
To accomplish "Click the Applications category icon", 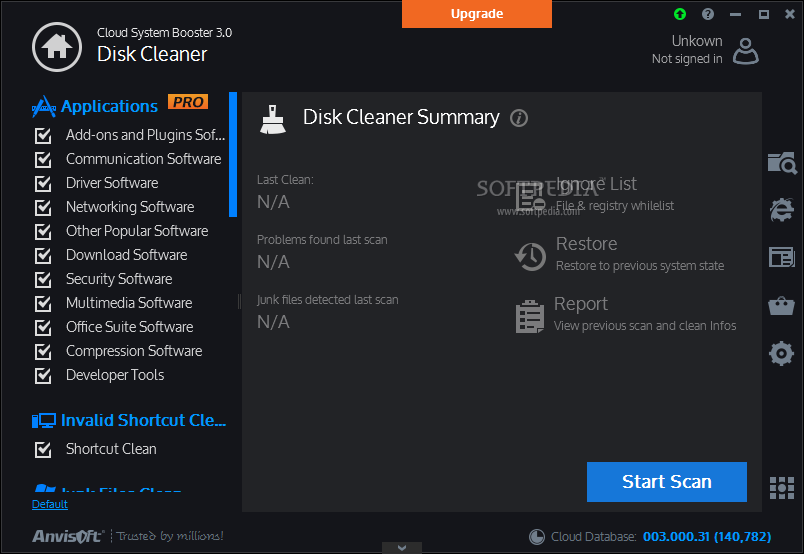I will 44,106.
